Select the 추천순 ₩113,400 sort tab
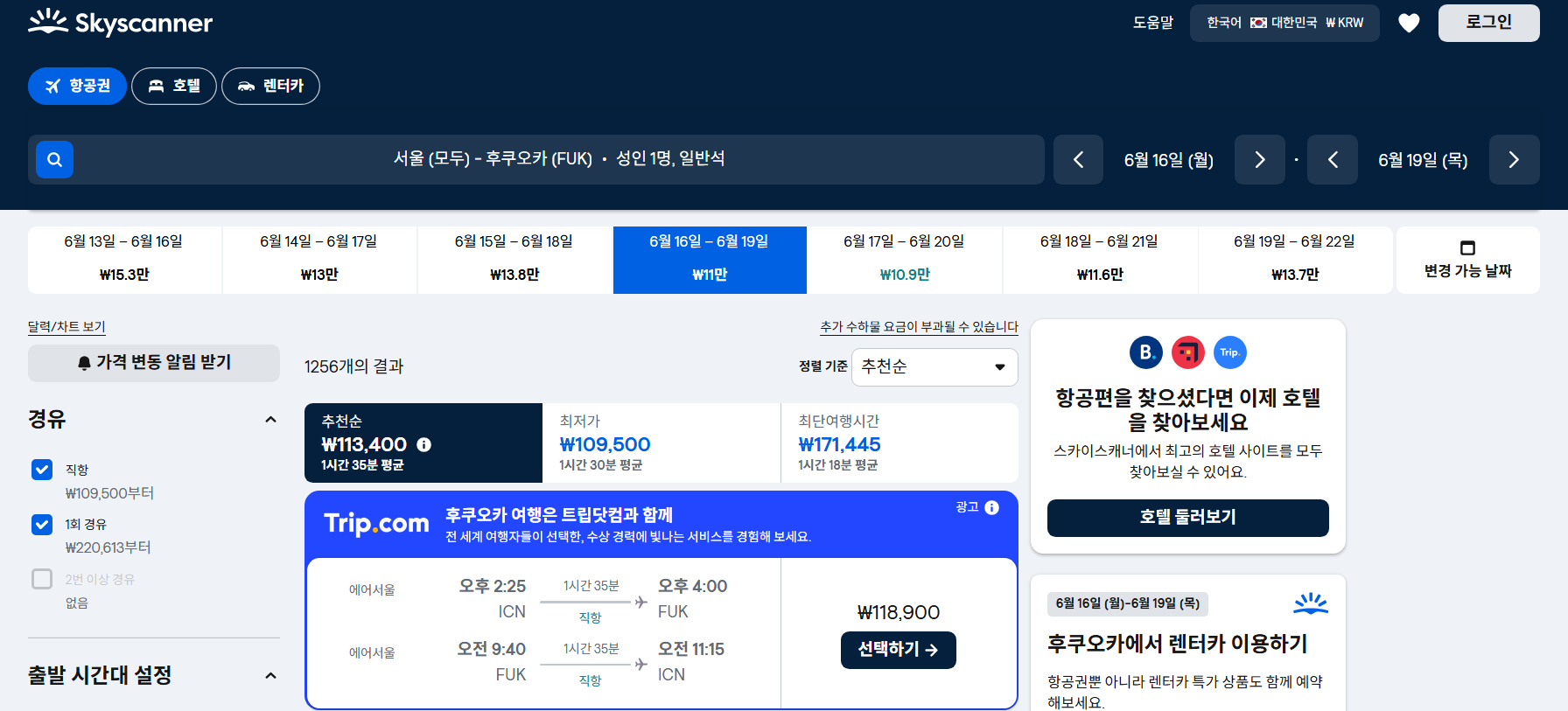Image resolution: width=1568 pixels, height=711 pixels. (423, 443)
